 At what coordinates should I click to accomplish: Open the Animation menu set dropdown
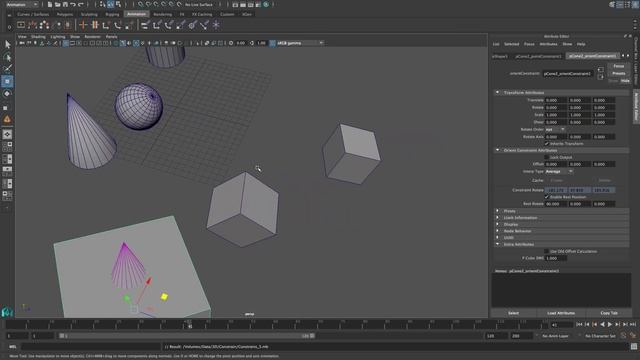click(22, 4)
